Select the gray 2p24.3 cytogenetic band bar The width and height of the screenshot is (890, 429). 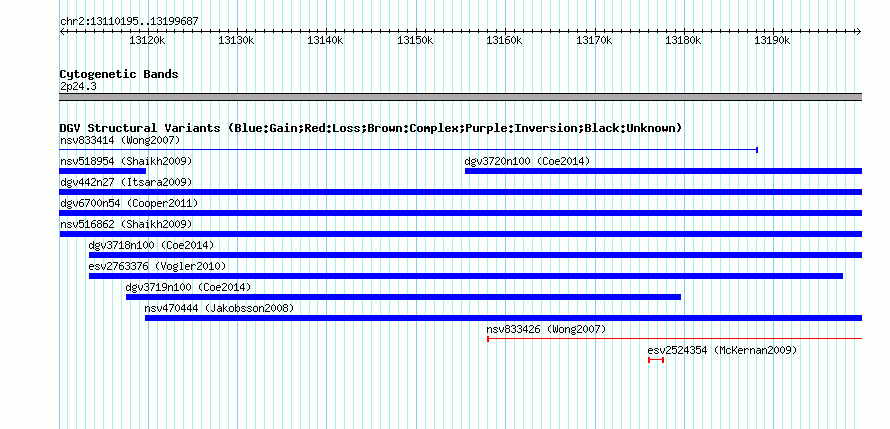pos(461,97)
